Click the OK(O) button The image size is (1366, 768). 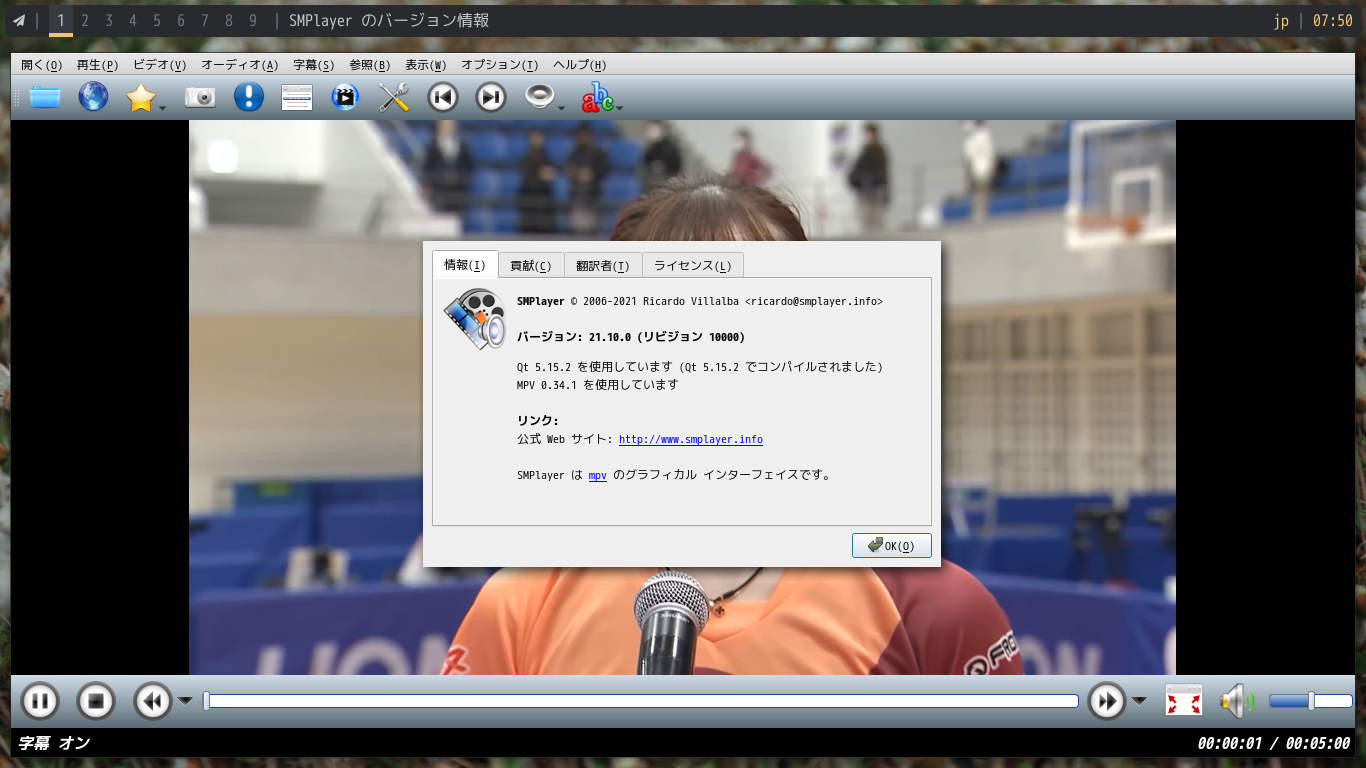(891, 545)
